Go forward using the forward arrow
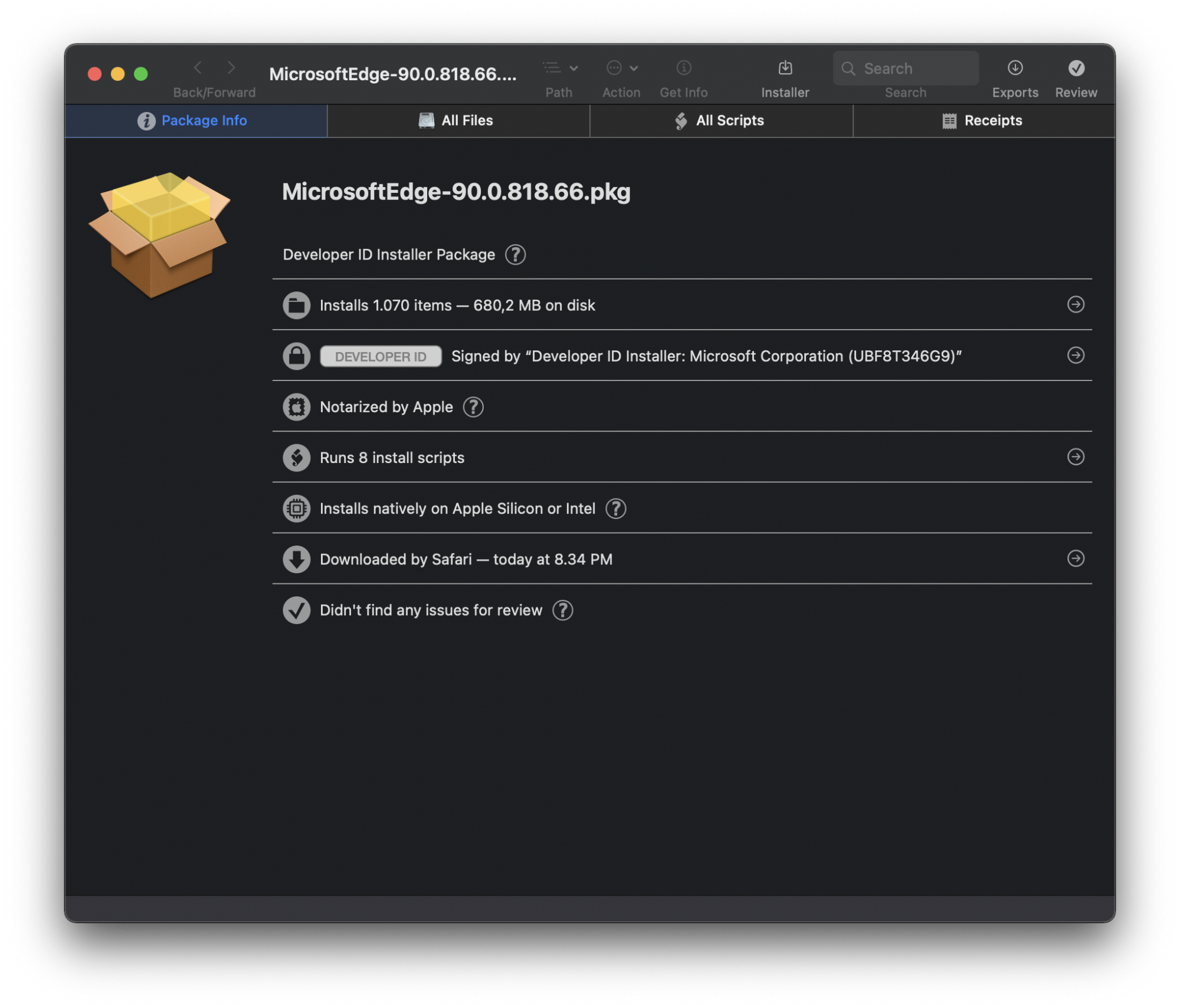 [x=231, y=68]
